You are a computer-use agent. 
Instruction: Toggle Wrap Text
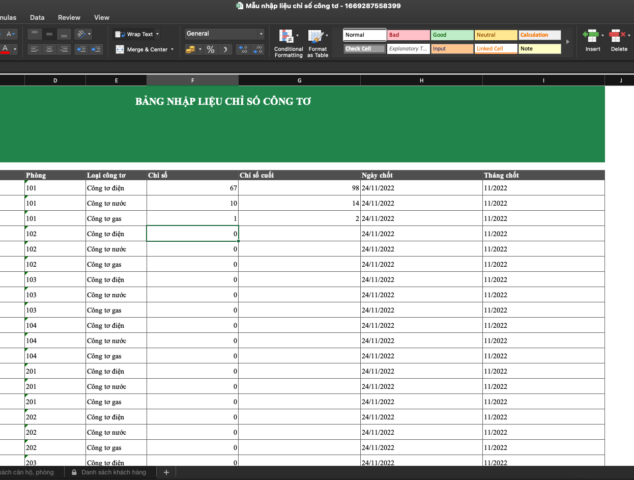click(x=135, y=34)
